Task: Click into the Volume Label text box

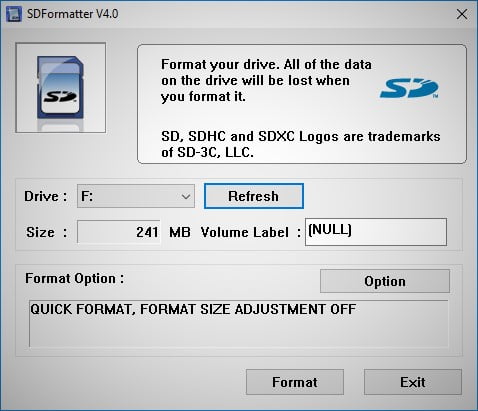Action: (376, 232)
